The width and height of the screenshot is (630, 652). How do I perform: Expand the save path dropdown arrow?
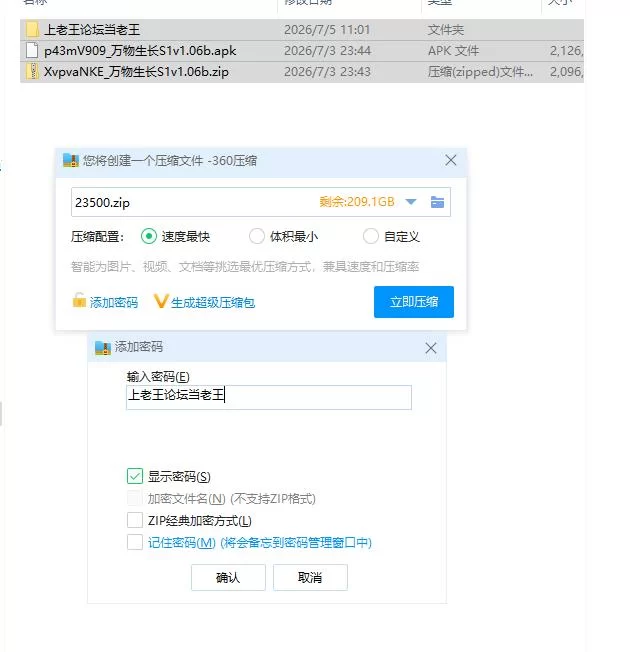tap(411, 202)
